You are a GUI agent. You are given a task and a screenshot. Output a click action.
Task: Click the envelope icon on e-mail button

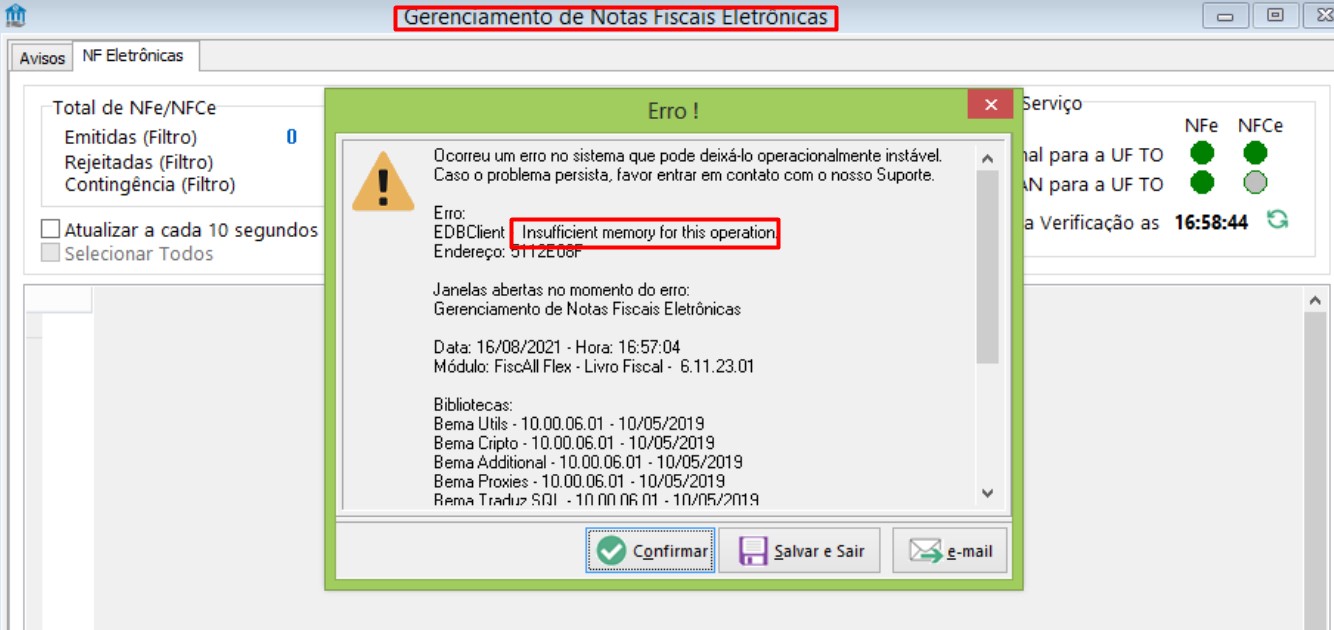926,551
